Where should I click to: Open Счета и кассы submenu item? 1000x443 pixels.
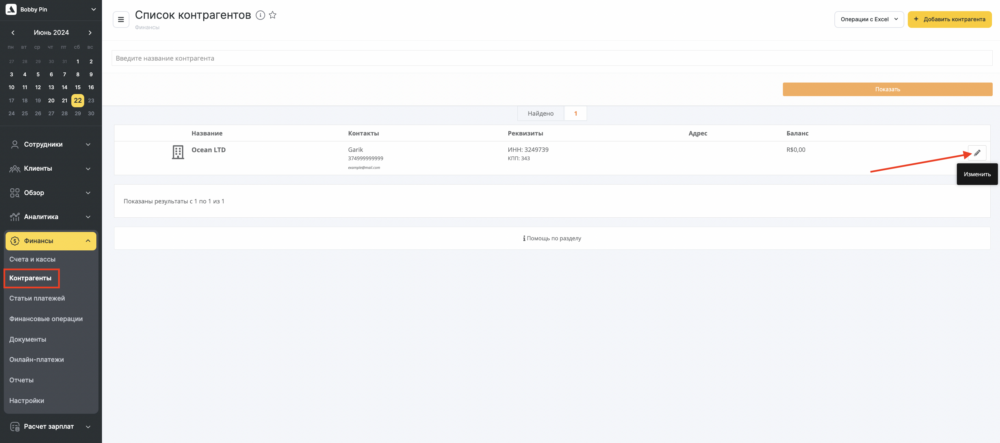click(33, 259)
